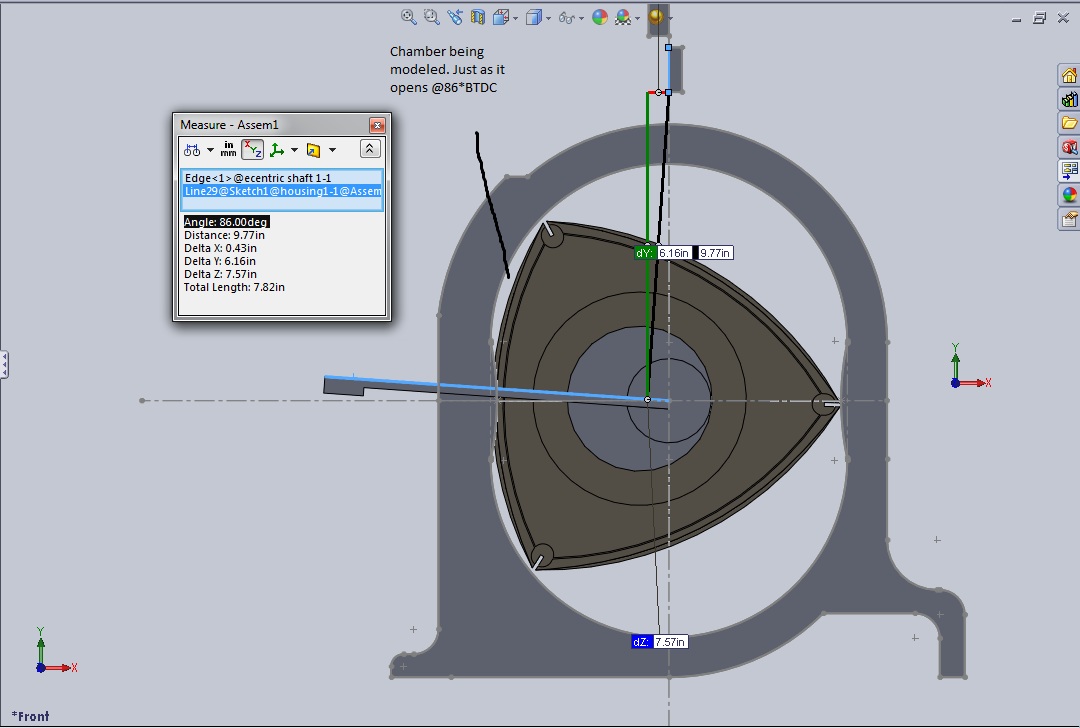Viewport: 1080px width, 728px height.
Task: Open the View Orientation dropdown arrow
Action: point(515,17)
